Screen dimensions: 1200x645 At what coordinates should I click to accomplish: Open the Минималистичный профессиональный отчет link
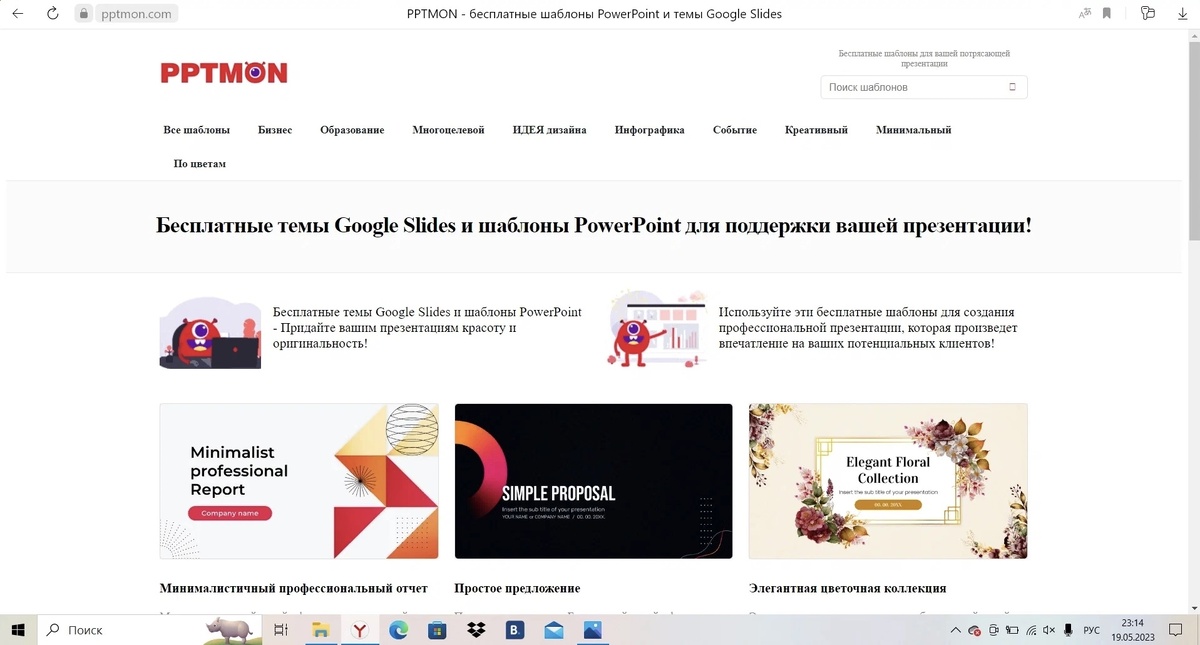point(293,588)
